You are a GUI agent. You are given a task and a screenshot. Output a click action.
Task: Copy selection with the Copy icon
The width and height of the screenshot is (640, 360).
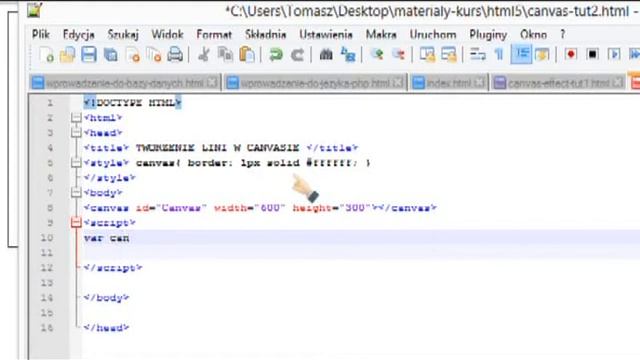[x=225, y=54]
